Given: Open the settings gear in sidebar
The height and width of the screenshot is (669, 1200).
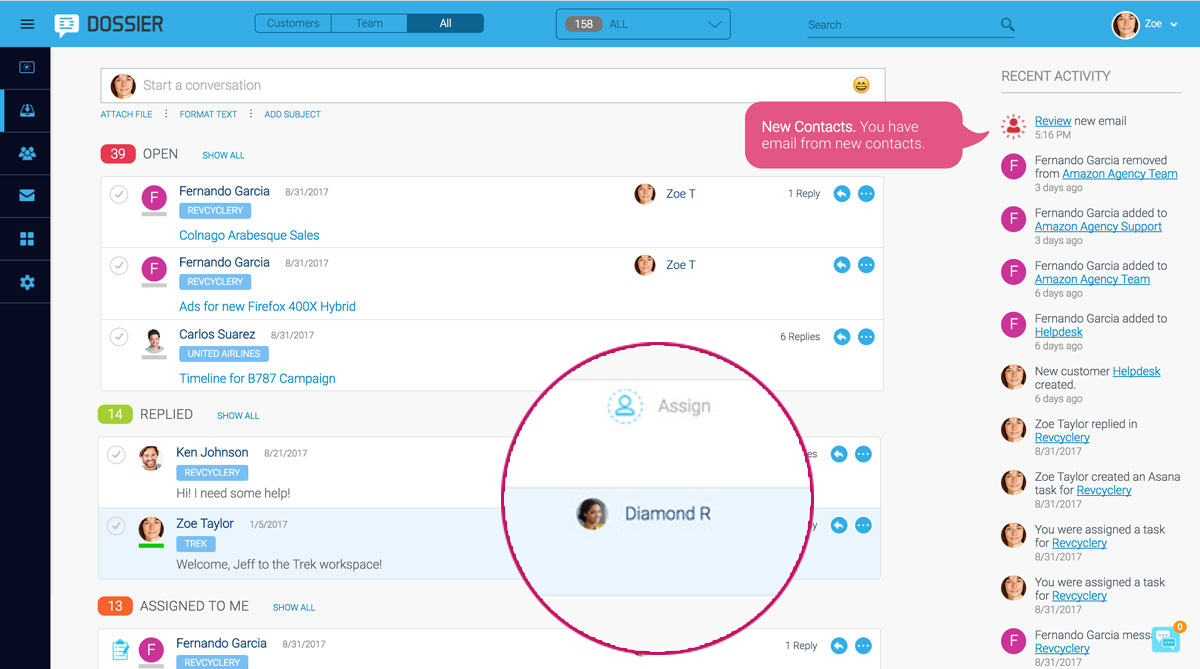Looking at the screenshot, I should tap(27, 283).
